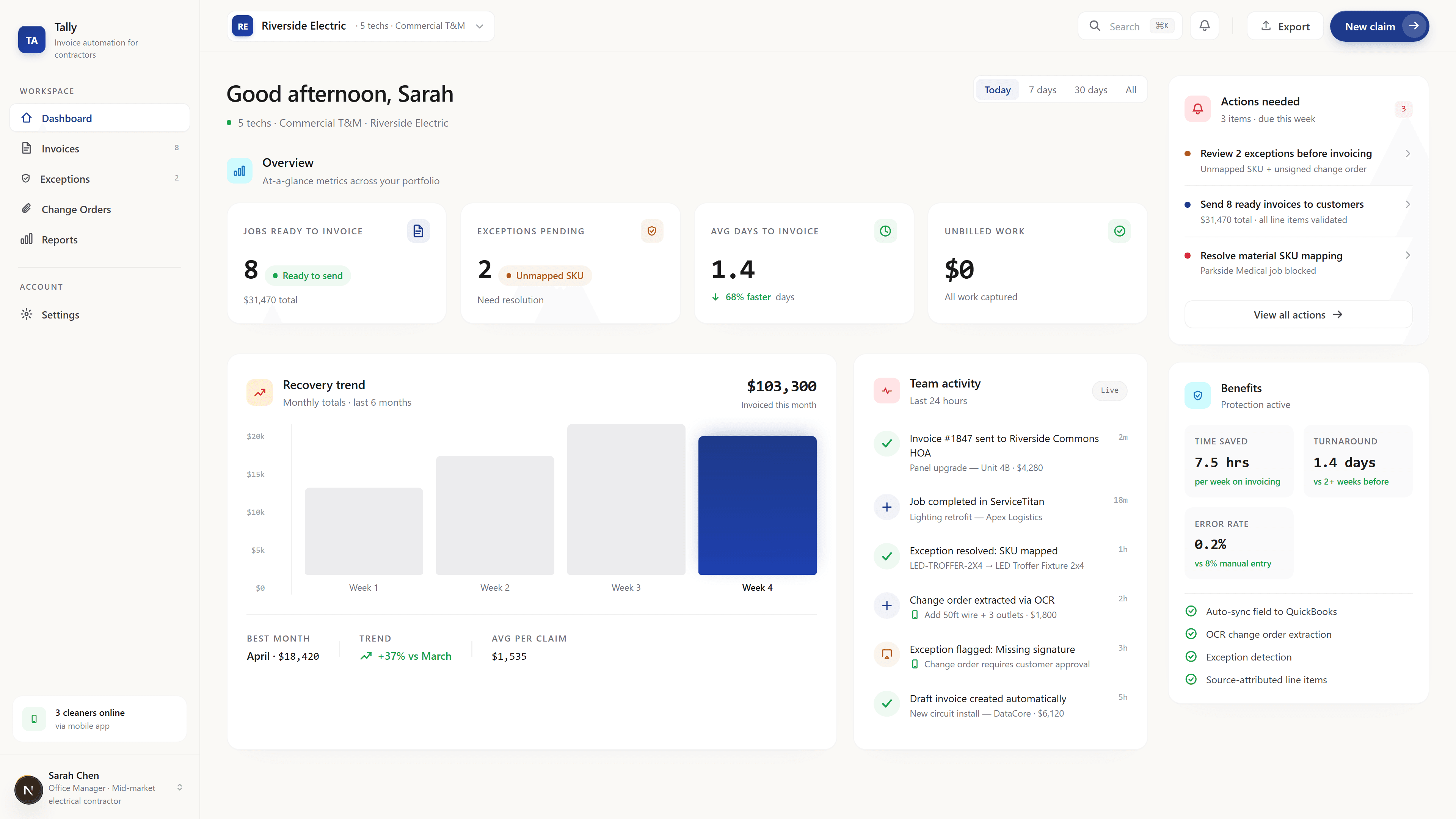The image size is (1456, 819).
Task: Click the Sarah Chen avatar
Action: point(29,789)
